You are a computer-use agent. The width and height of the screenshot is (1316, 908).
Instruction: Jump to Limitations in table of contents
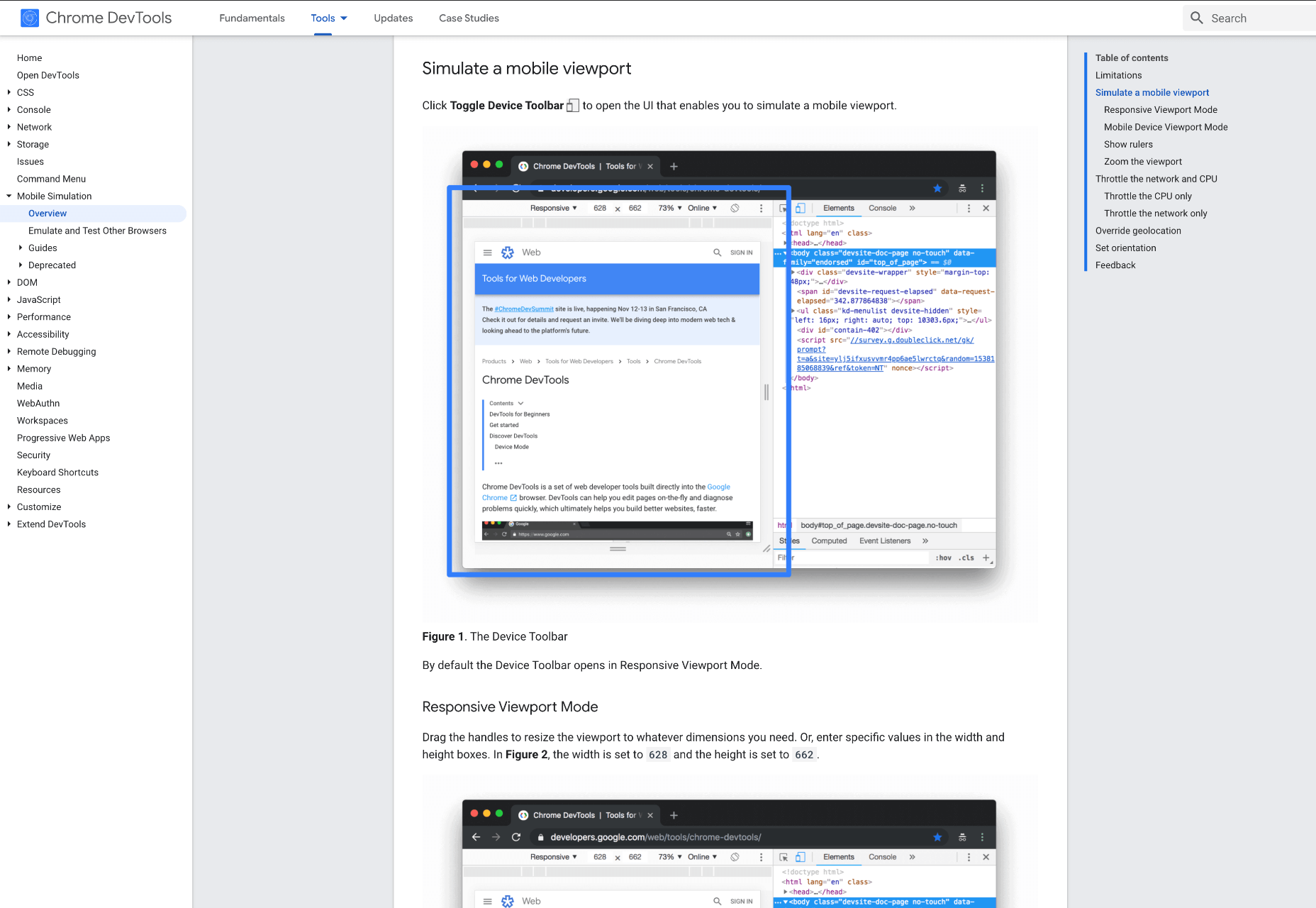tap(1118, 75)
